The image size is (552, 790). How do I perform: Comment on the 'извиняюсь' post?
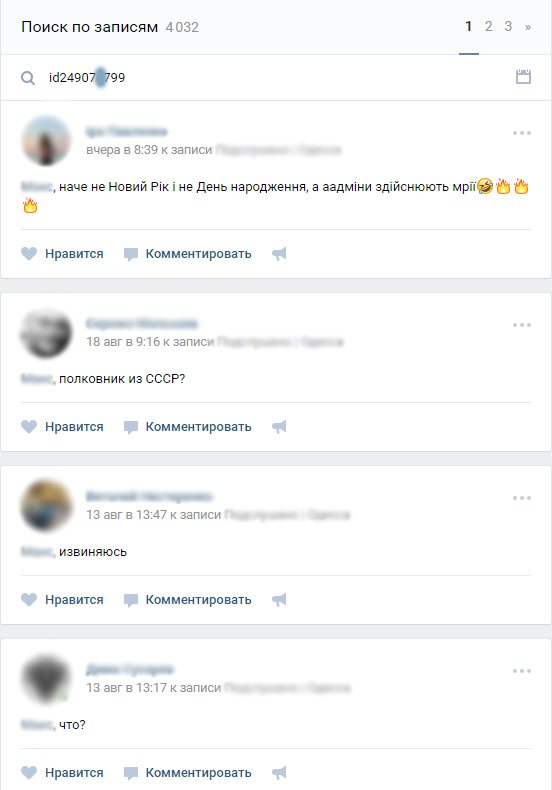pyautogui.click(x=188, y=600)
